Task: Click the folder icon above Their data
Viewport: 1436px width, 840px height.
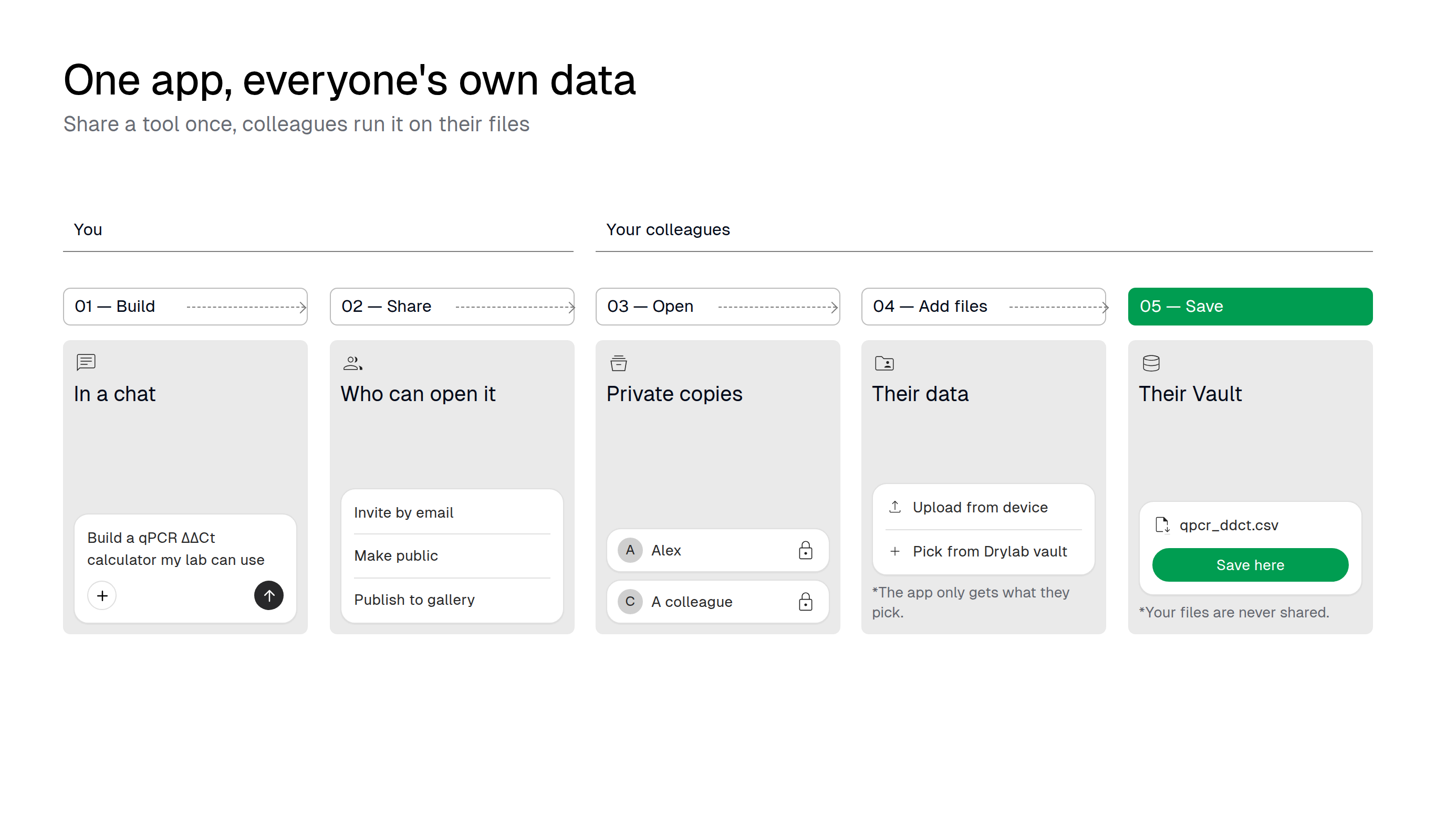Action: pyautogui.click(x=885, y=363)
